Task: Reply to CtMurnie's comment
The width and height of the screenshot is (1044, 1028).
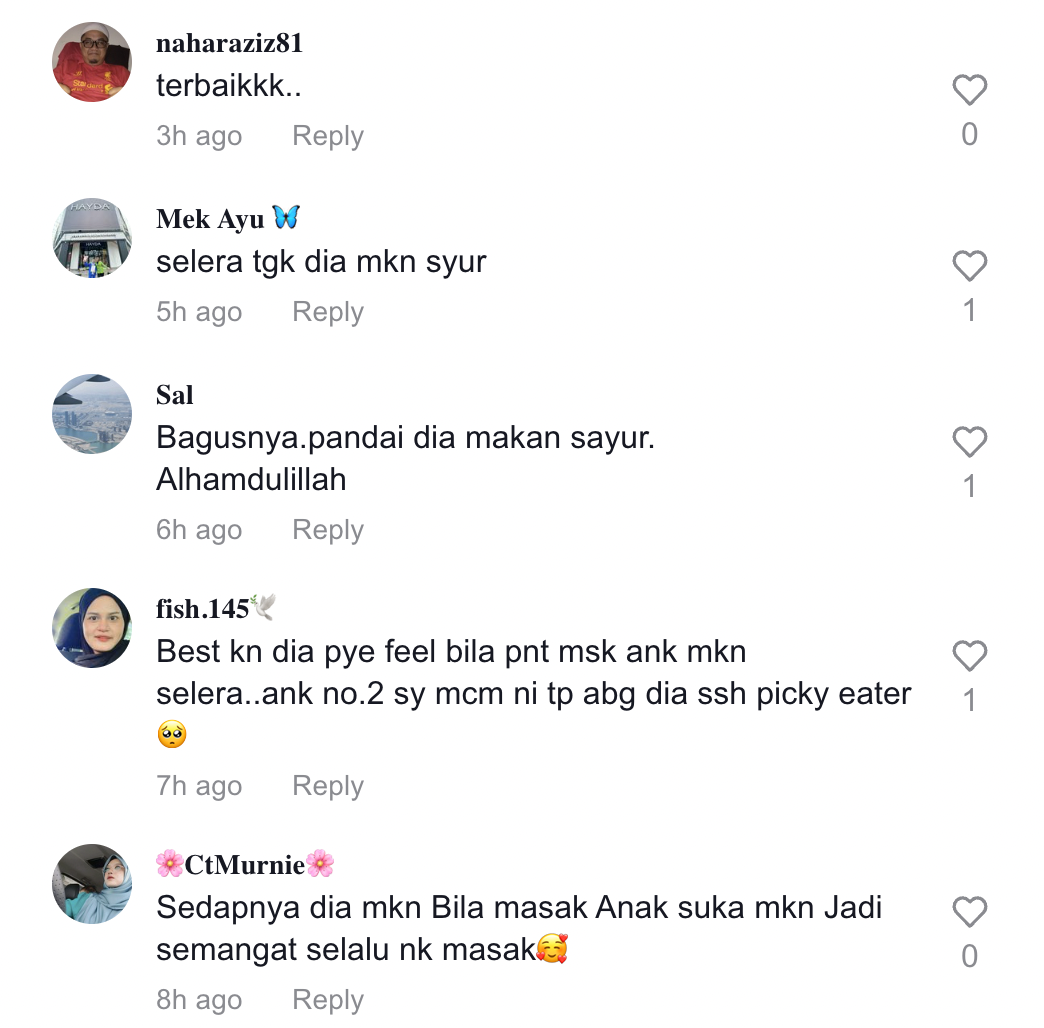Action: [328, 999]
